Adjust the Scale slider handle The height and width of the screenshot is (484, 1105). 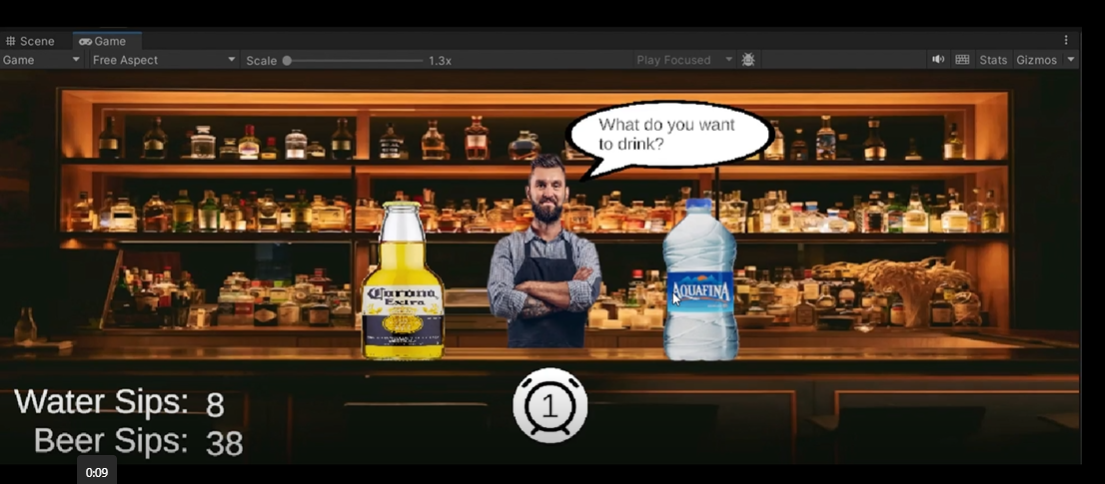point(287,61)
